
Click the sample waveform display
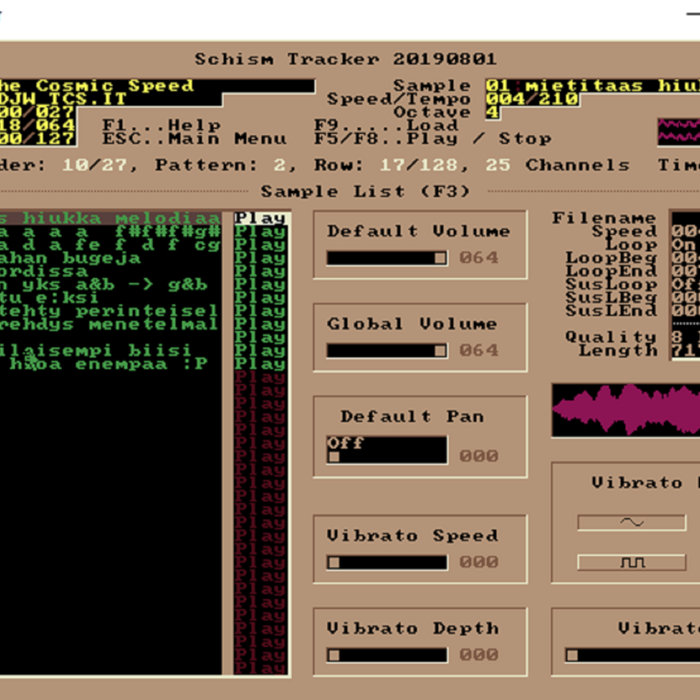pos(625,410)
